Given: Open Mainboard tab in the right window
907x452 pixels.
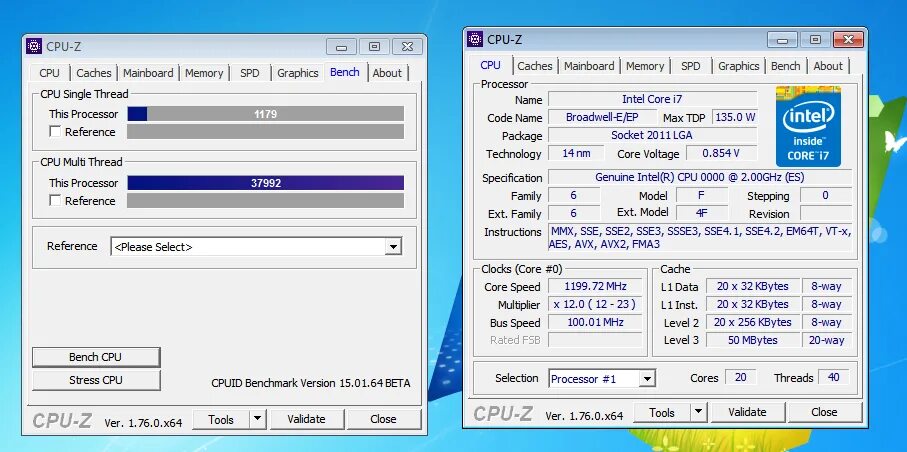Looking at the screenshot, I should (589, 66).
